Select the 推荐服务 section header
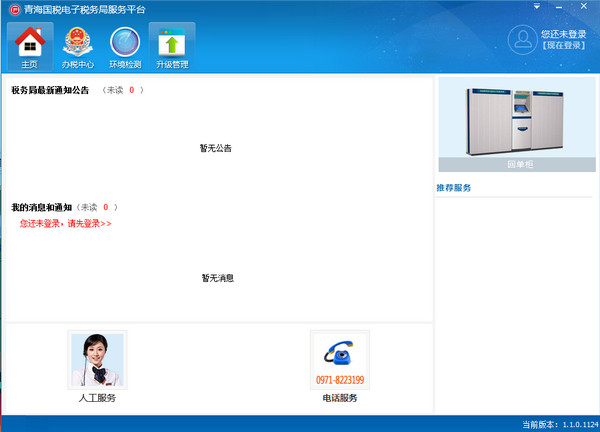This screenshot has width=600, height=432. coord(454,188)
